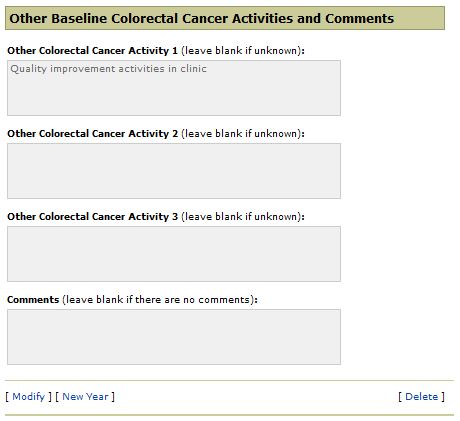The image size is (460, 421).
Task: Click the divider line above the Modify link
Action: (x=229, y=380)
